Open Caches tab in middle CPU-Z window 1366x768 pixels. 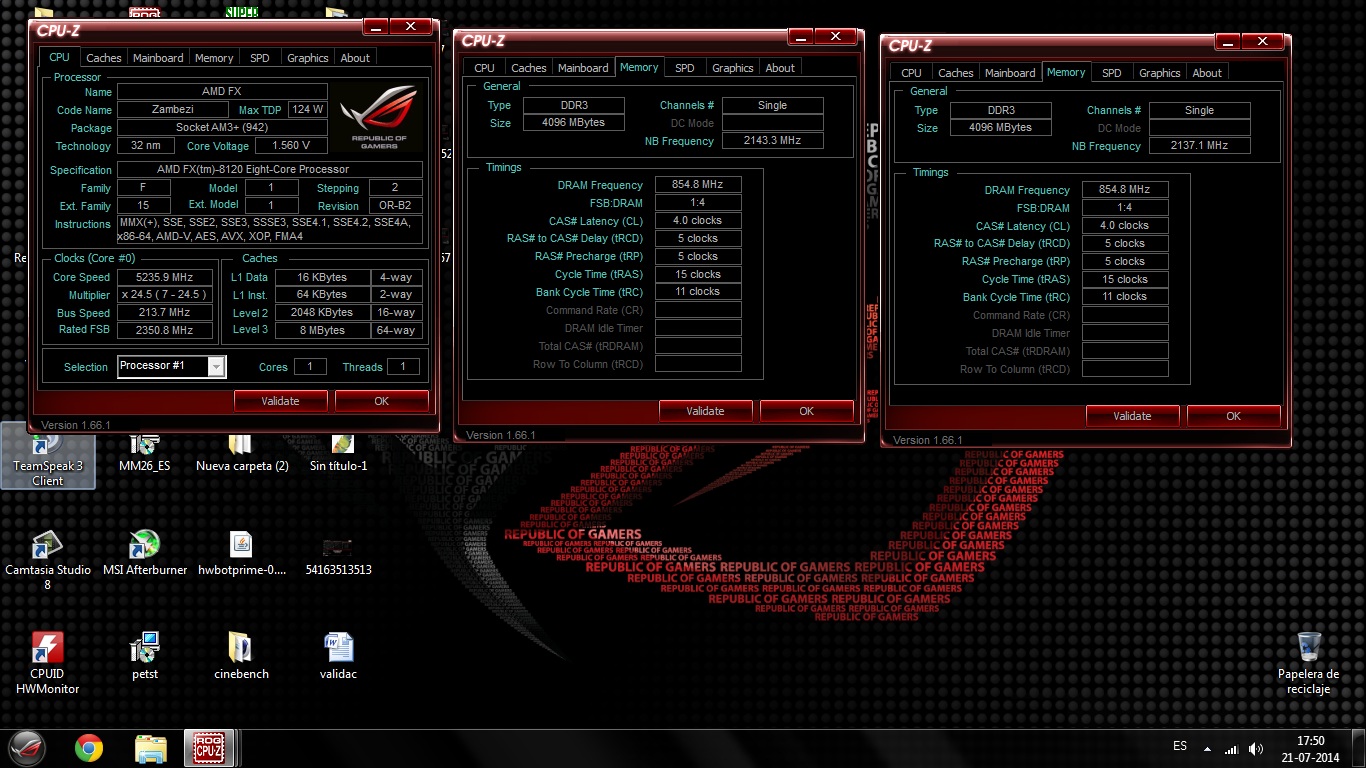click(x=529, y=68)
